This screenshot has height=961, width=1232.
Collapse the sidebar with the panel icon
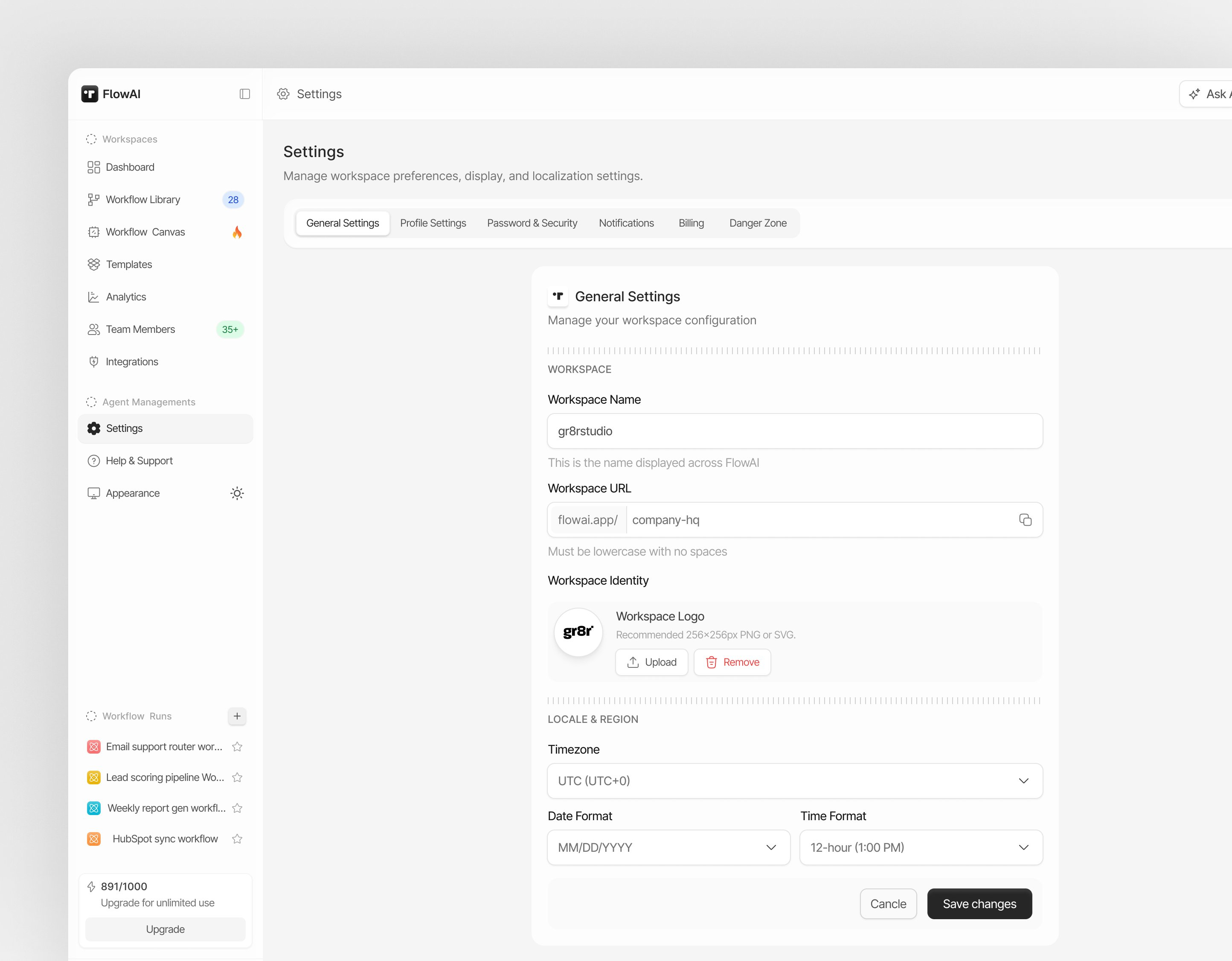pos(245,94)
